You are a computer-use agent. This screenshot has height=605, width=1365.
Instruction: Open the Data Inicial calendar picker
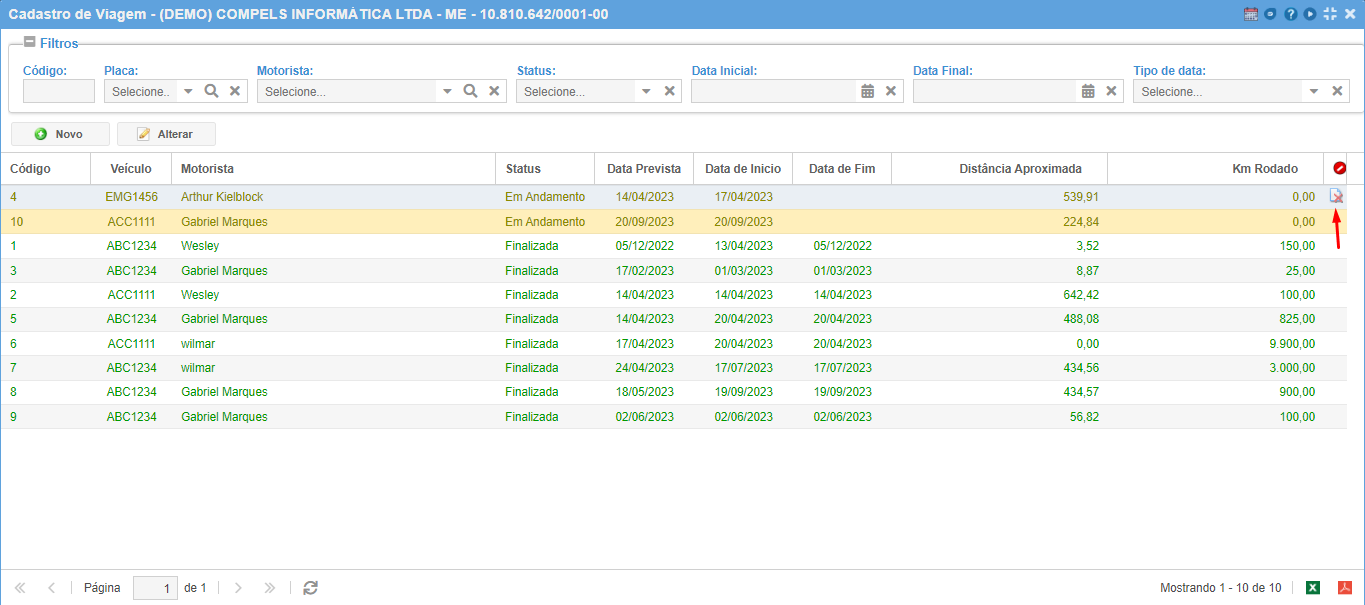click(x=867, y=91)
